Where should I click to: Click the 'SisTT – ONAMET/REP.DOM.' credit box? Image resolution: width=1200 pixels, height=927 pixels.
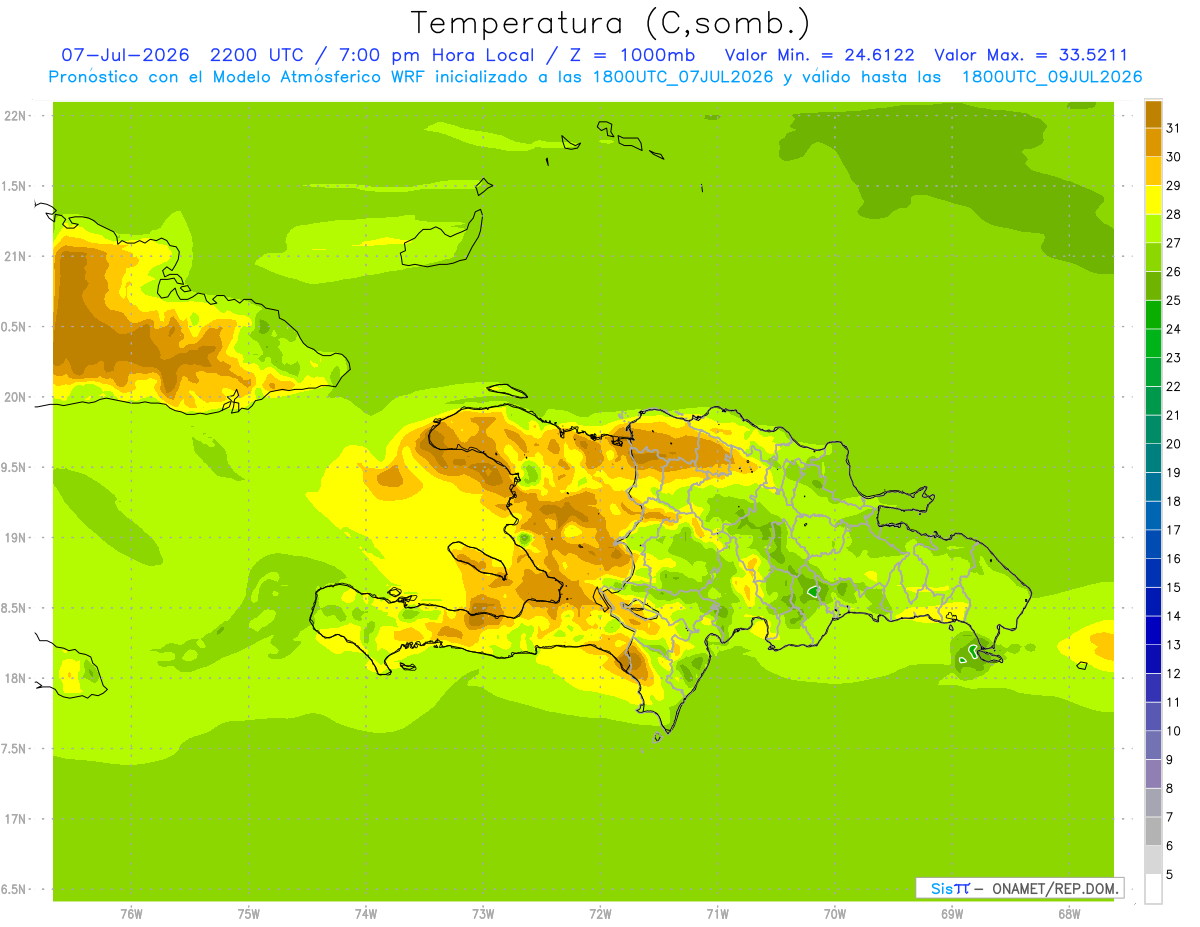1020,888
